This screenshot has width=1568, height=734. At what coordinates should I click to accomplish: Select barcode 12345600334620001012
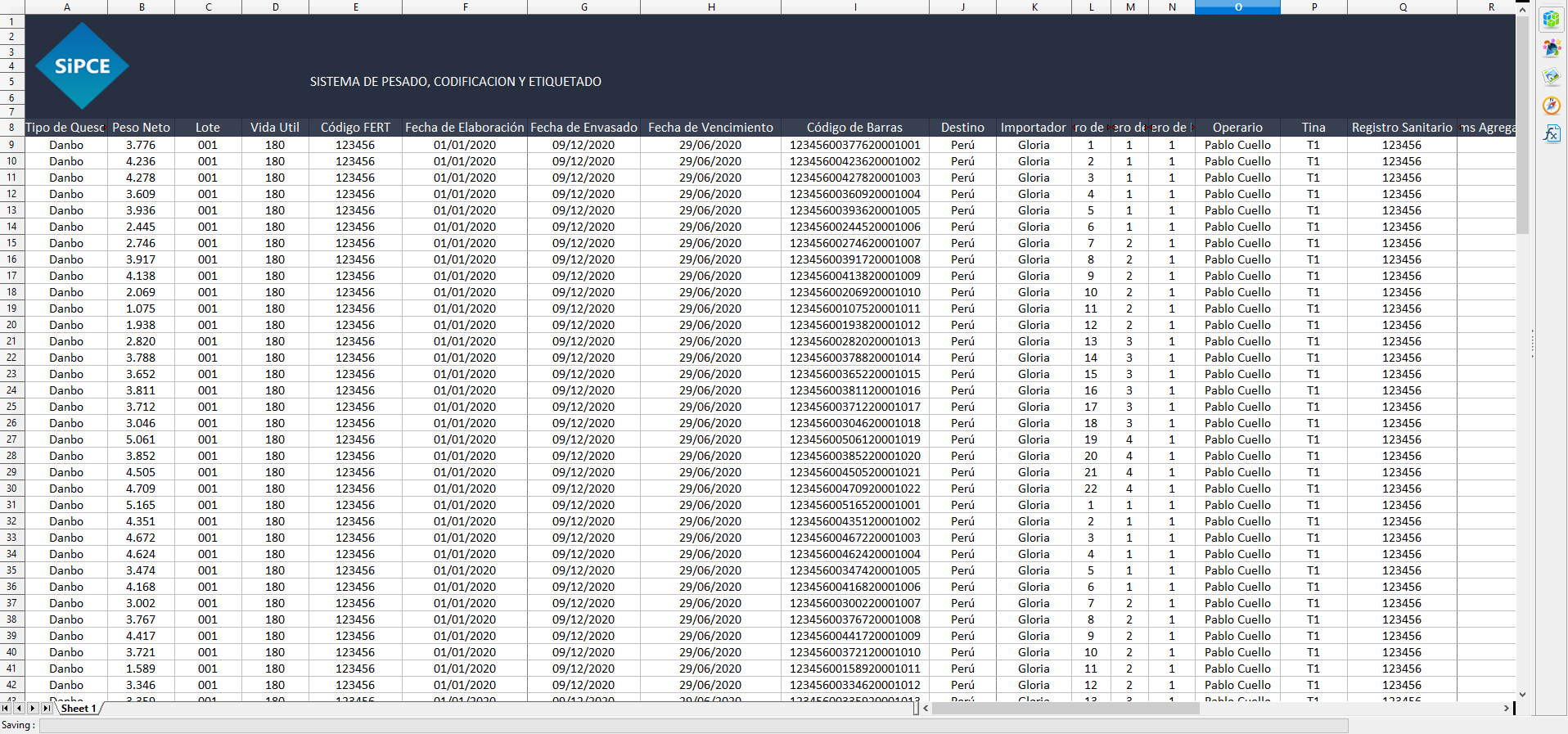pos(855,685)
